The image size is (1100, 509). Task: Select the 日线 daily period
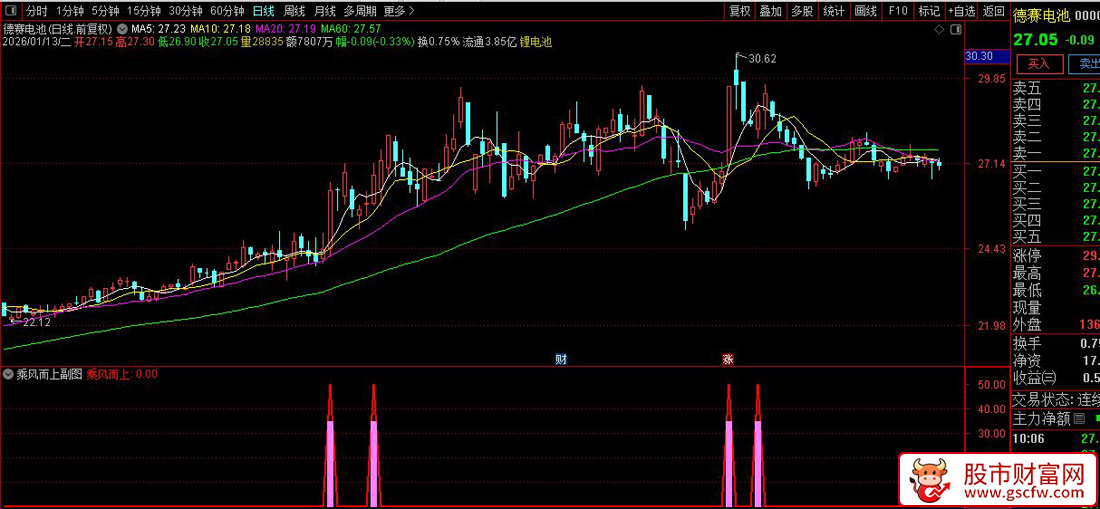click(x=264, y=11)
